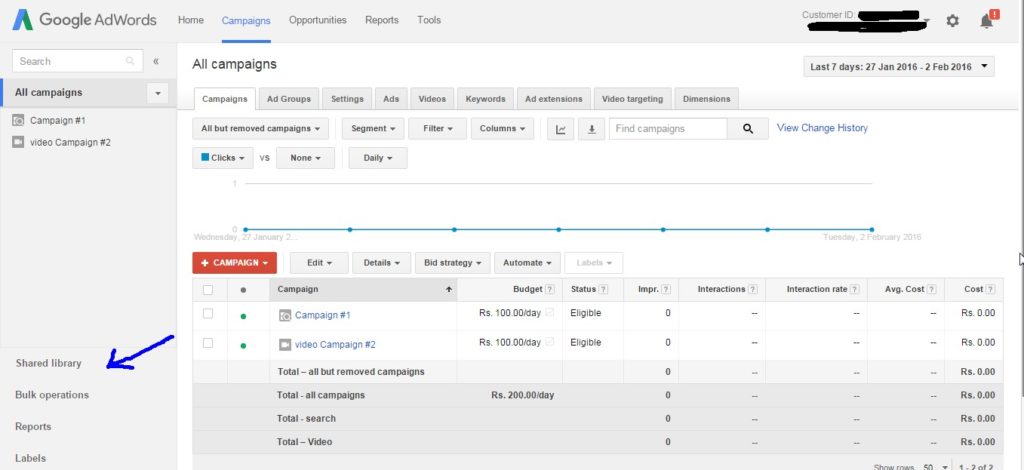Open the Tools menu
This screenshot has height=470, width=1024.
tap(429, 20)
